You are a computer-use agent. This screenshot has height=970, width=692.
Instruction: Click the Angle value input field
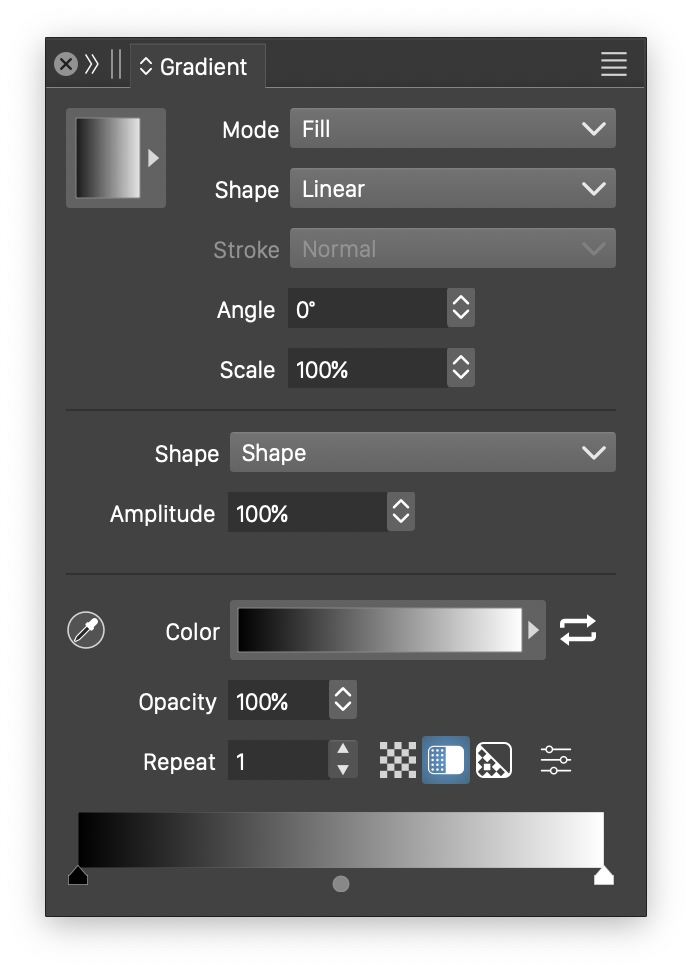366,309
